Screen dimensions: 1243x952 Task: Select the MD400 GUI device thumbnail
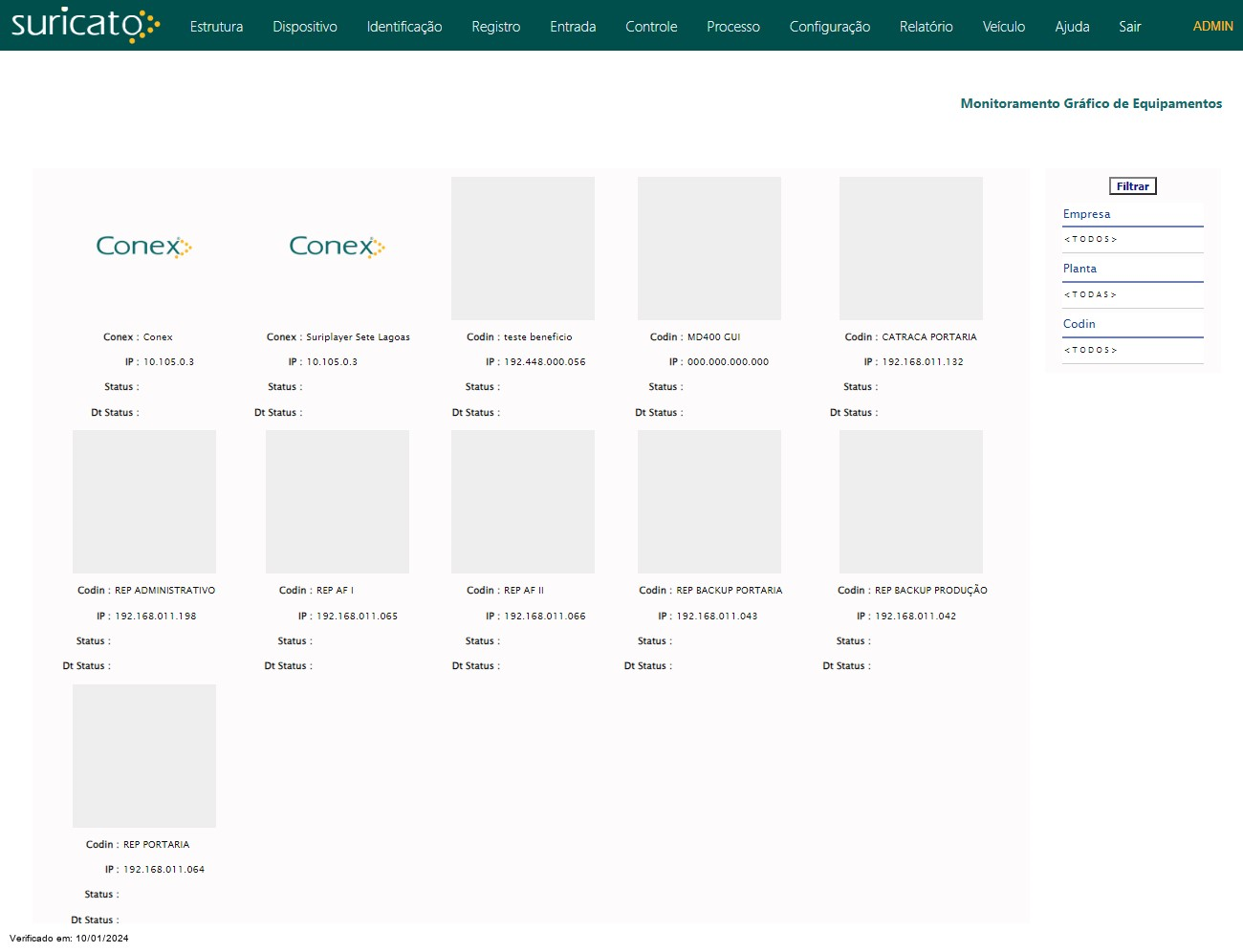pyautogui.click(x=709, y=249)
